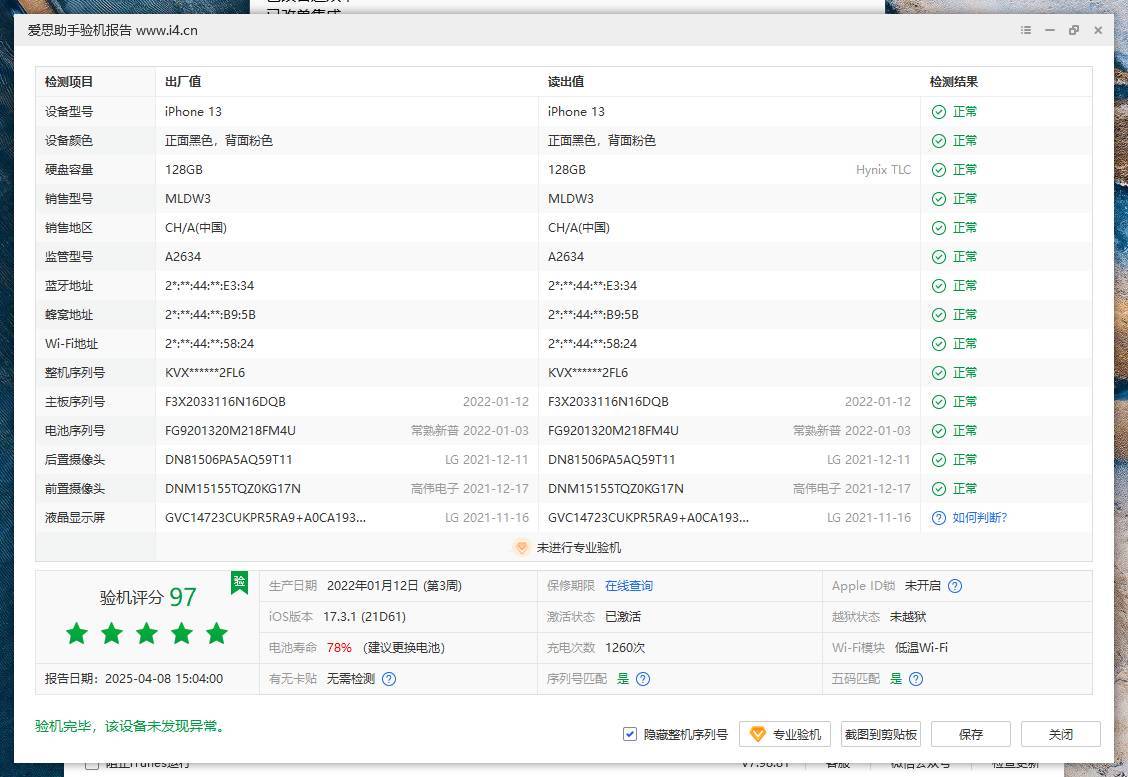Click the help icon next to 无需检测
This screenshot has height=777, width=1128.
(389, 678)
